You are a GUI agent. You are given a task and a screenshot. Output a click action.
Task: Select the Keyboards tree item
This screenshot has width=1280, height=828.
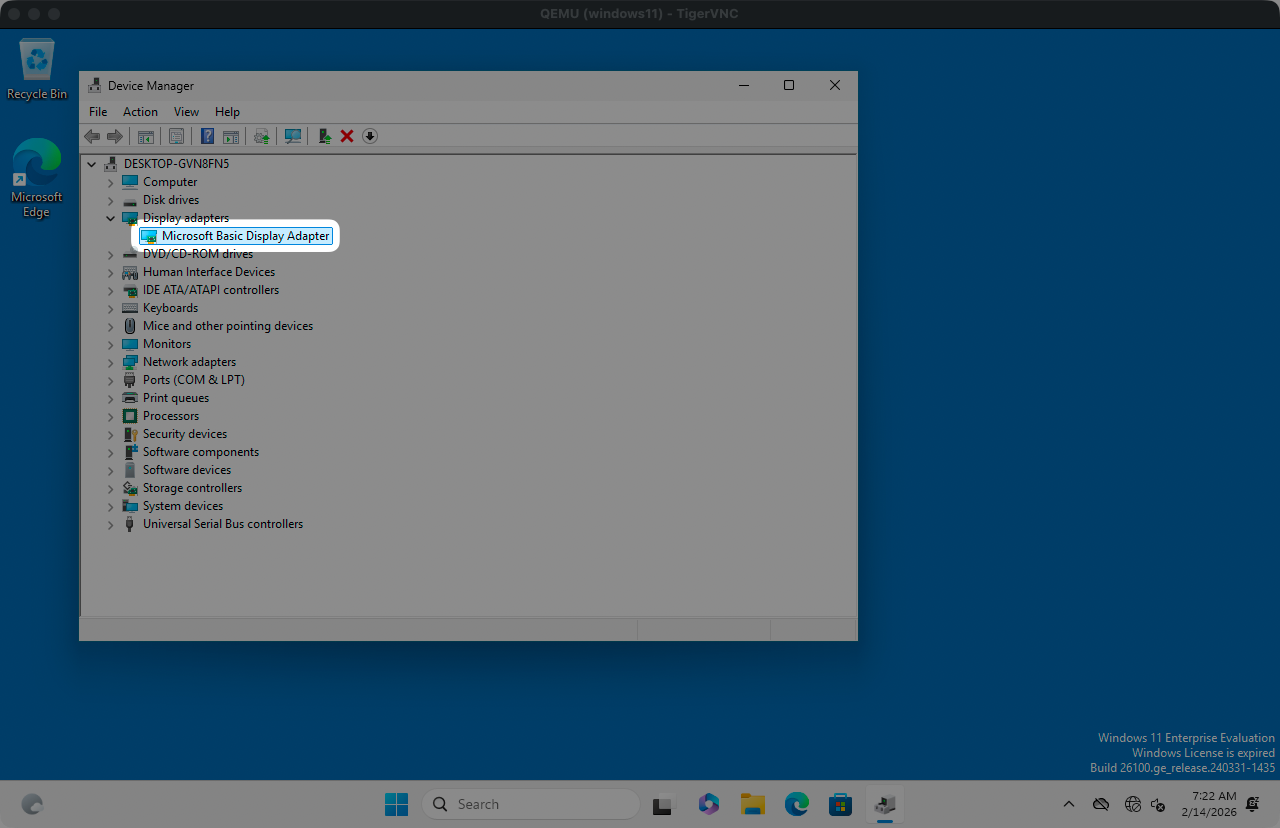pos(170,308)
